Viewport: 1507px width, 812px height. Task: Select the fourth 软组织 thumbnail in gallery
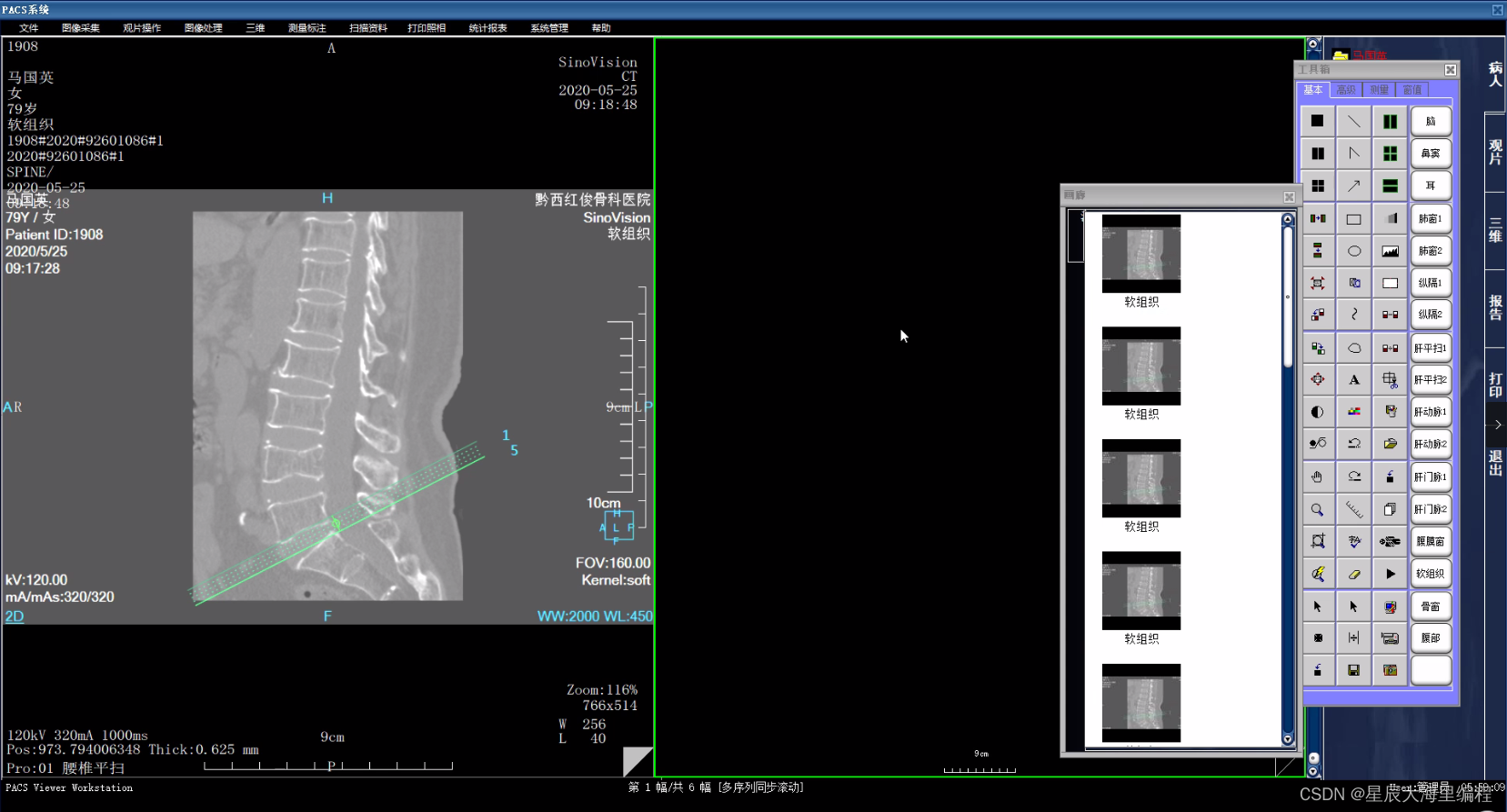[1141, 591]
